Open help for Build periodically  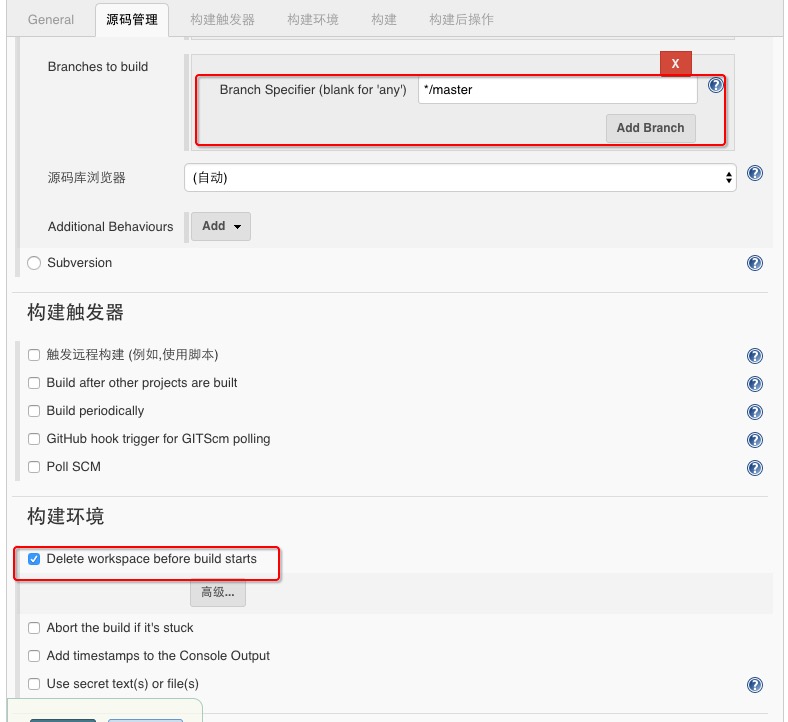click(754, 412)
